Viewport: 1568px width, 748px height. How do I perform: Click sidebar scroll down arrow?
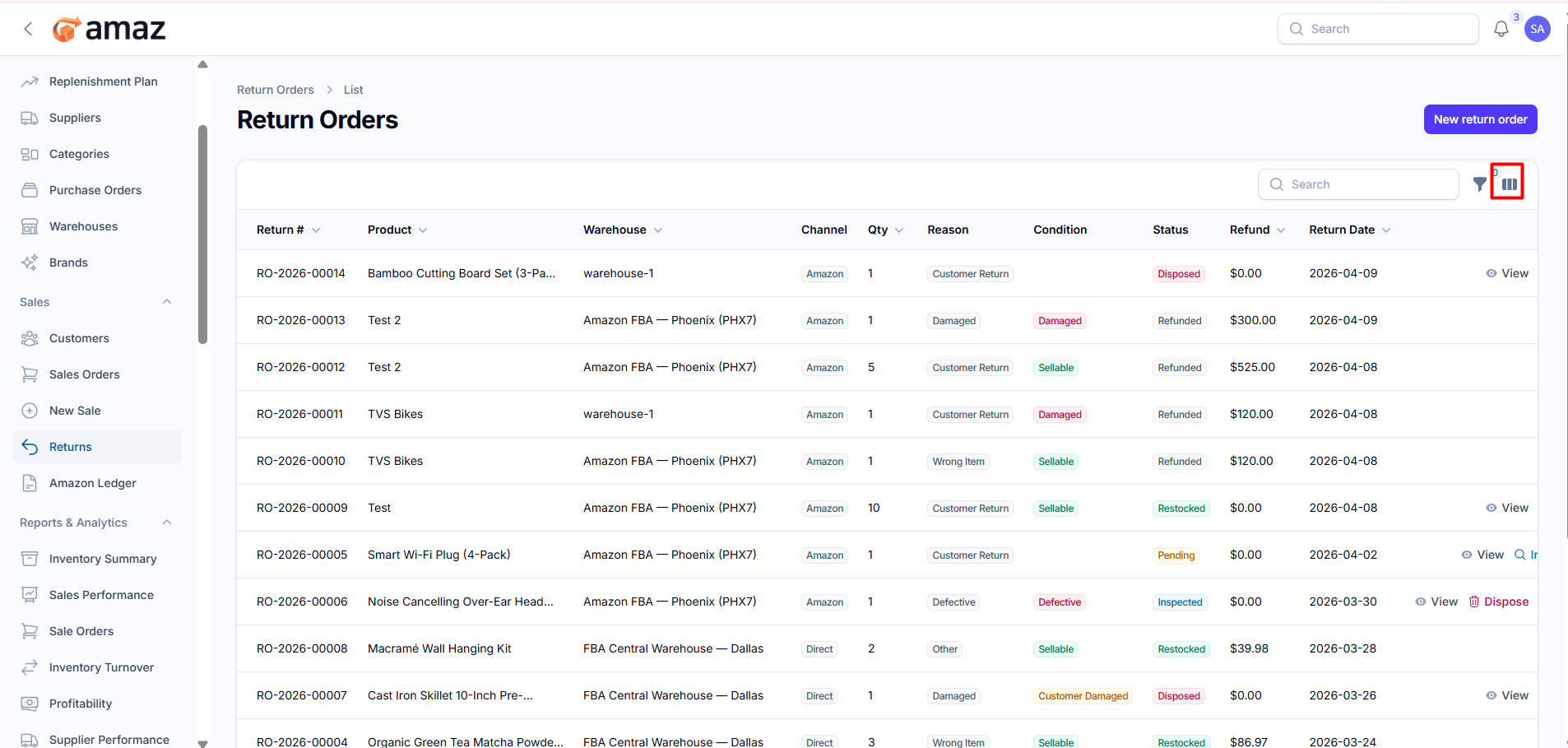click(202, 743)
